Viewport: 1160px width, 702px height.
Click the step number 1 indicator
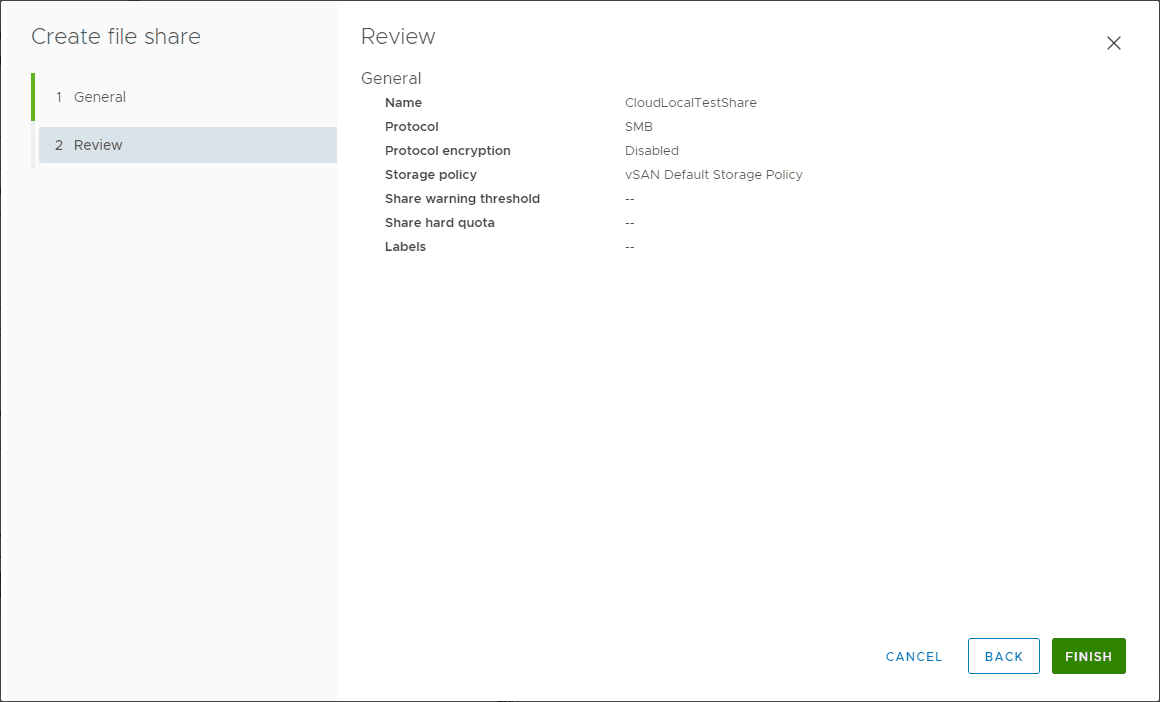click(x=59, y=96)
